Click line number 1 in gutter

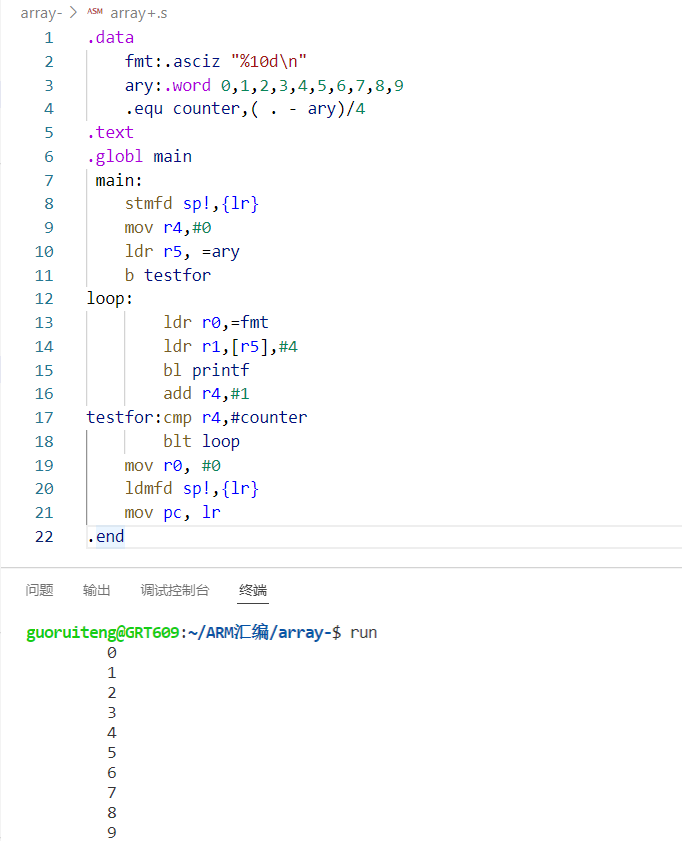(x=49, y=38)
